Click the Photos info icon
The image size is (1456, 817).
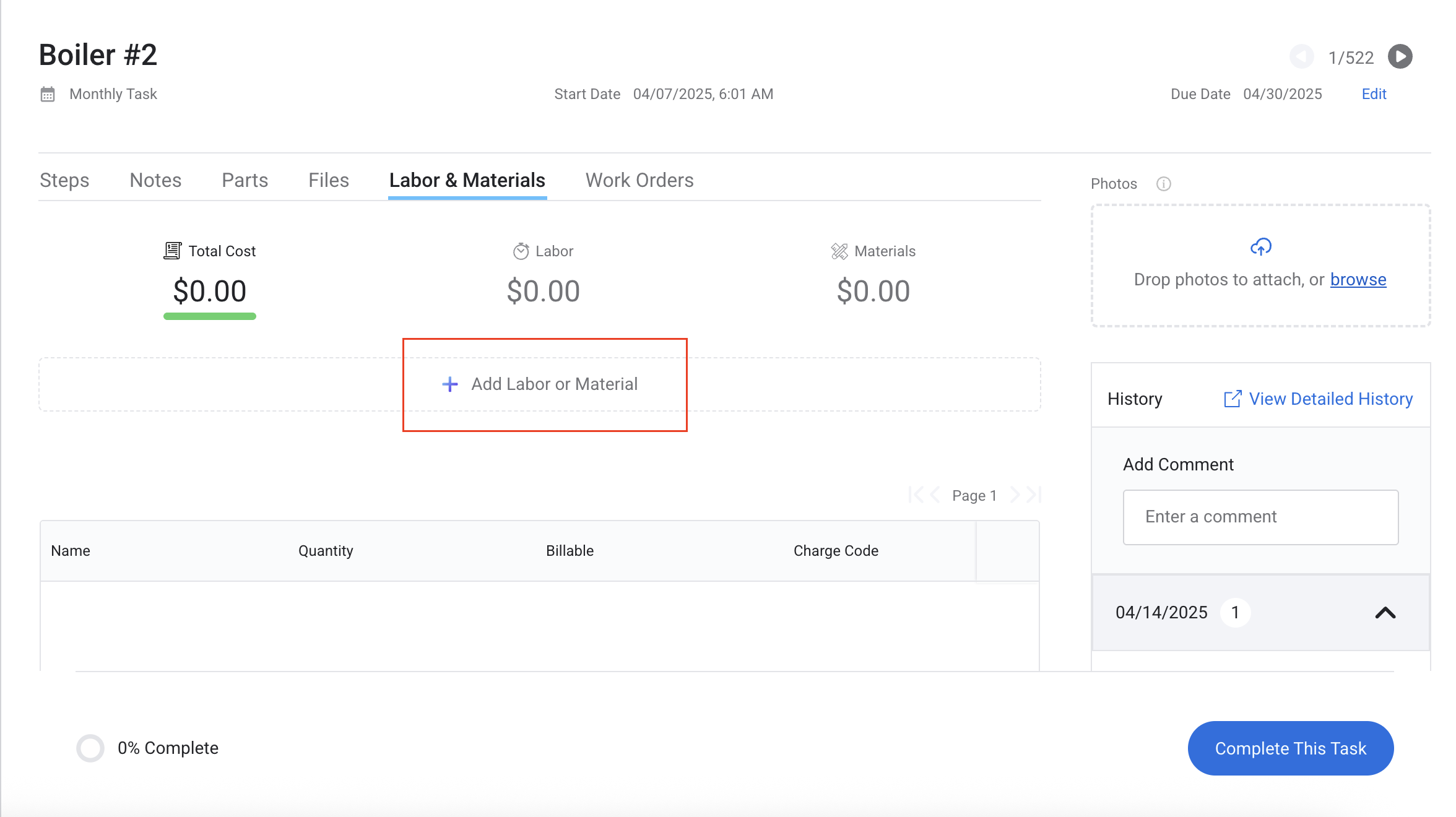1164,184
